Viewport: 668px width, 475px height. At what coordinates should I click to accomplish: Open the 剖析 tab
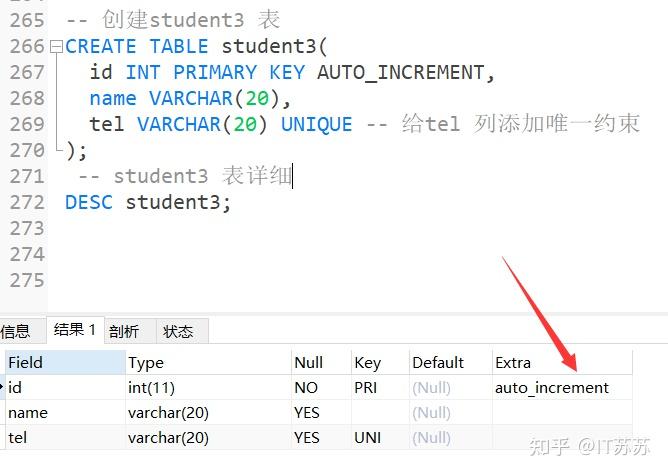tap(130, 331)
